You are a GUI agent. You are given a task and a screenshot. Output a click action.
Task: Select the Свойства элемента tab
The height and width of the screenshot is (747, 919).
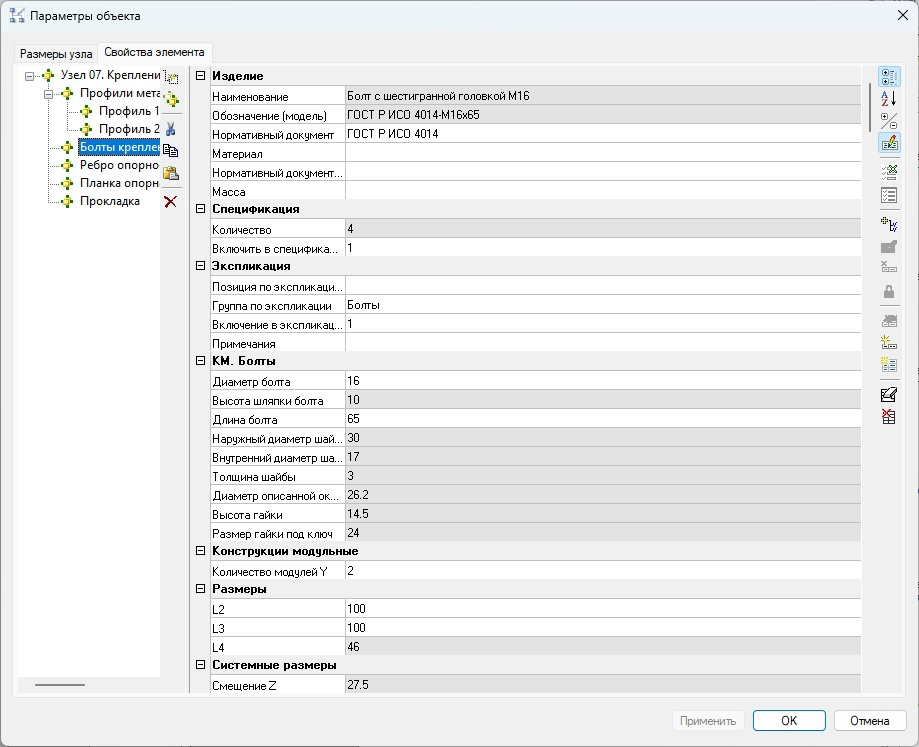coord(155,52)
